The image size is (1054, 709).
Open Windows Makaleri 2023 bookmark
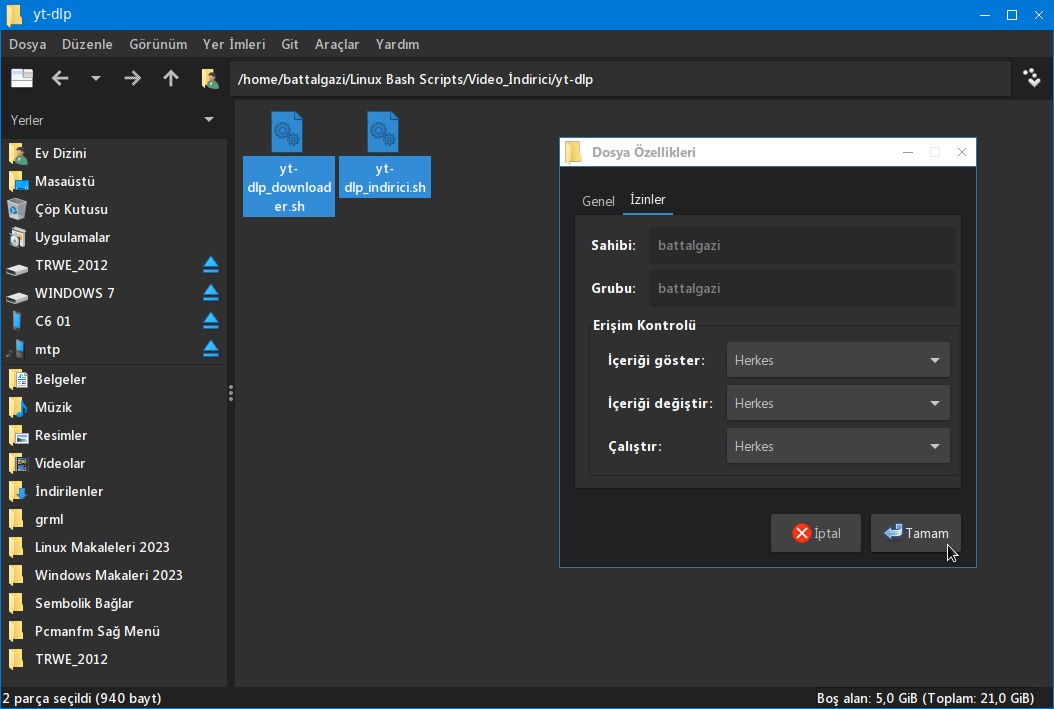click(114, 576)
